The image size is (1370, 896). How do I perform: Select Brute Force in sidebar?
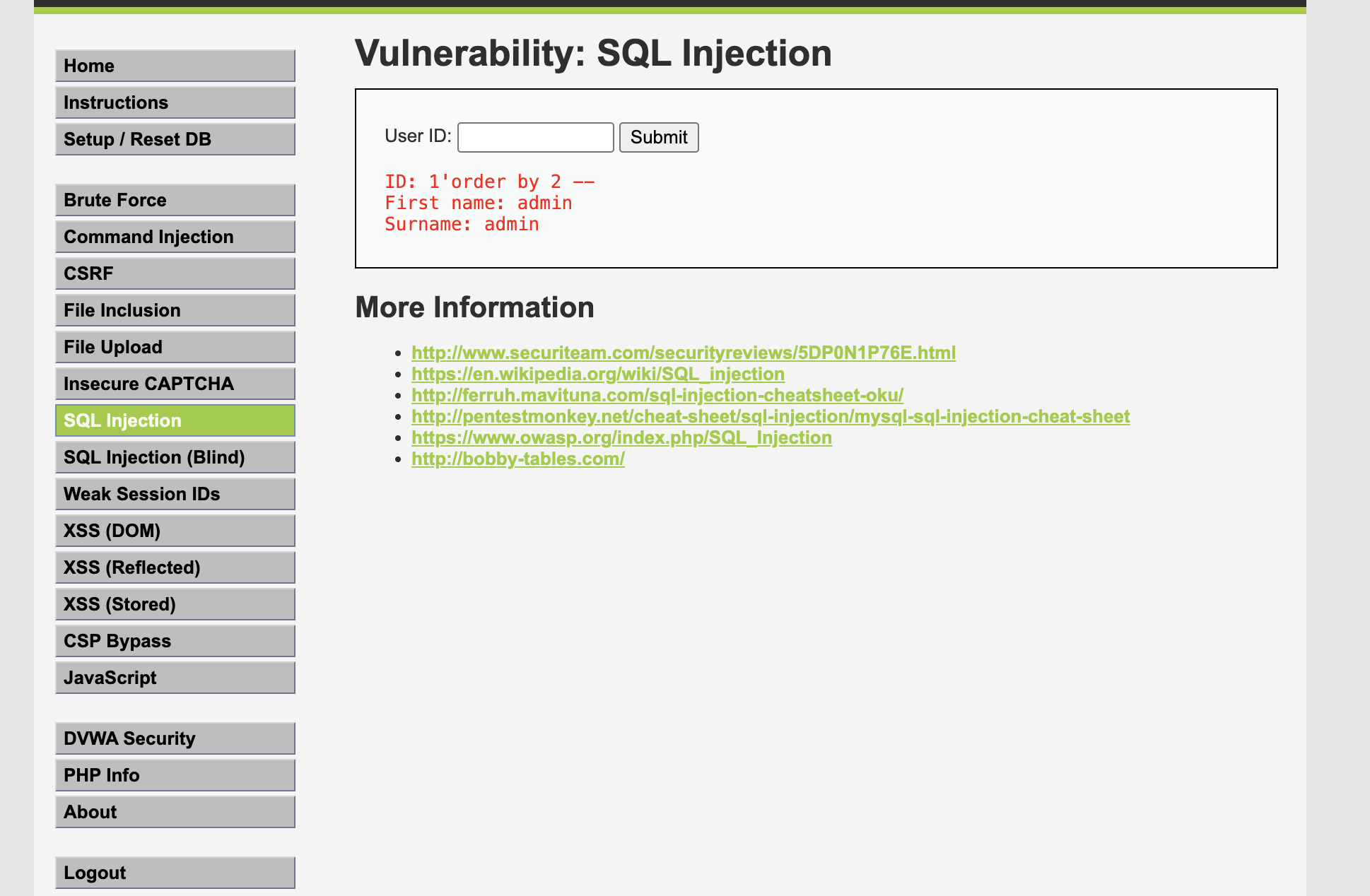(175, 200)
